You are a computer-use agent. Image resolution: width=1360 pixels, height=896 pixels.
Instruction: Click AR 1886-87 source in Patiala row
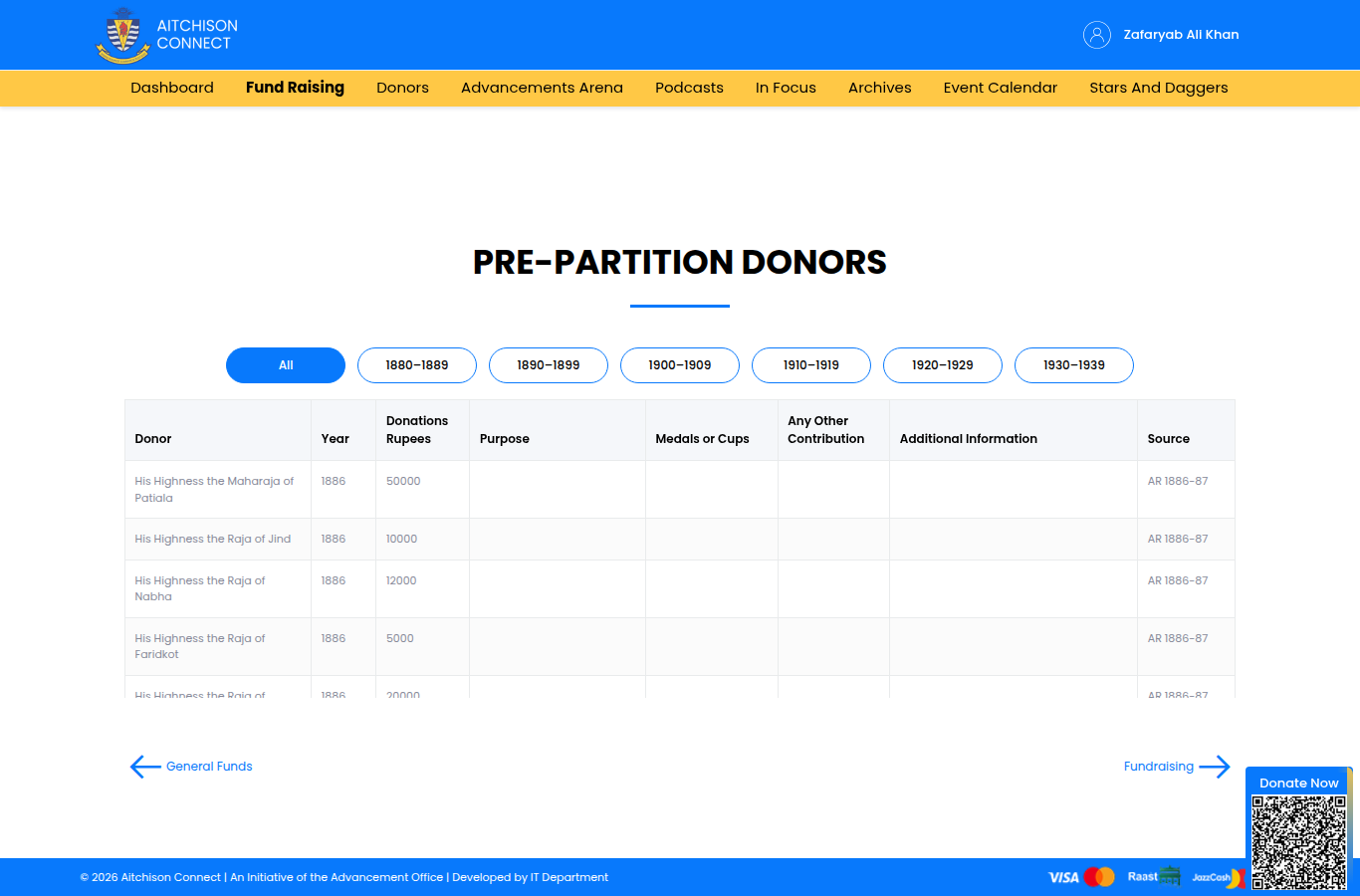[x=1178, y=481]
